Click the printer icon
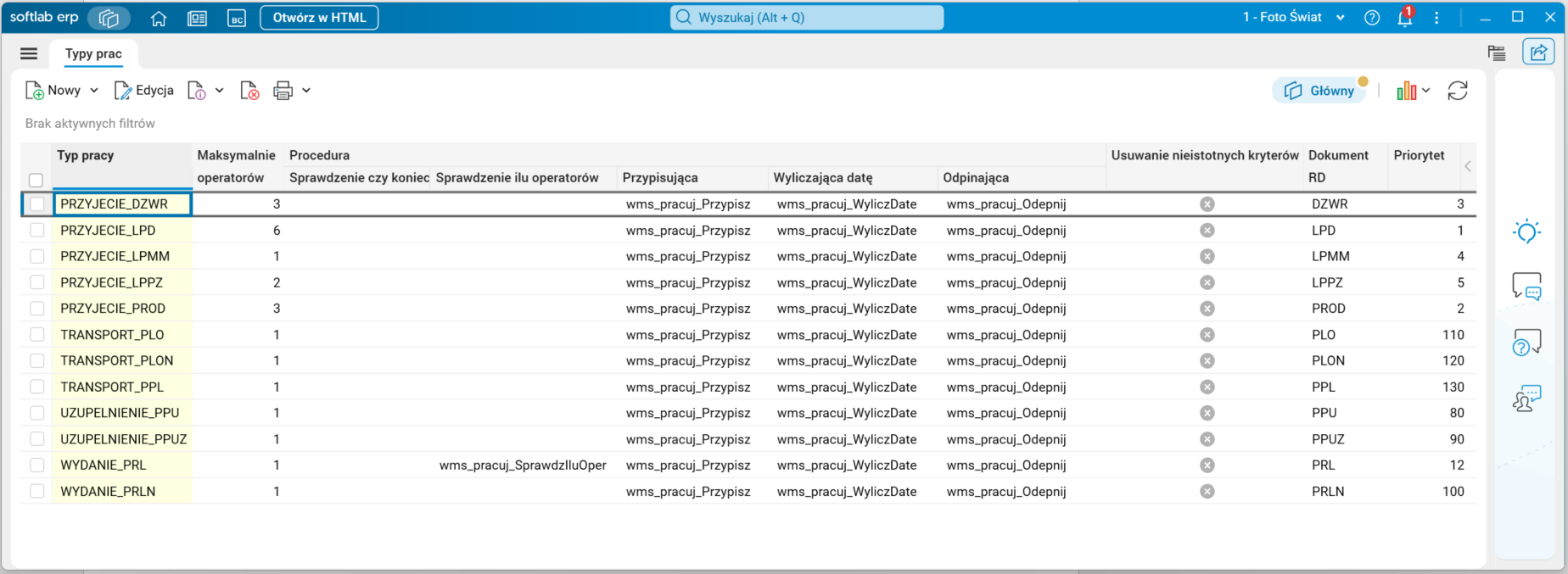 (x=283, y=91)
